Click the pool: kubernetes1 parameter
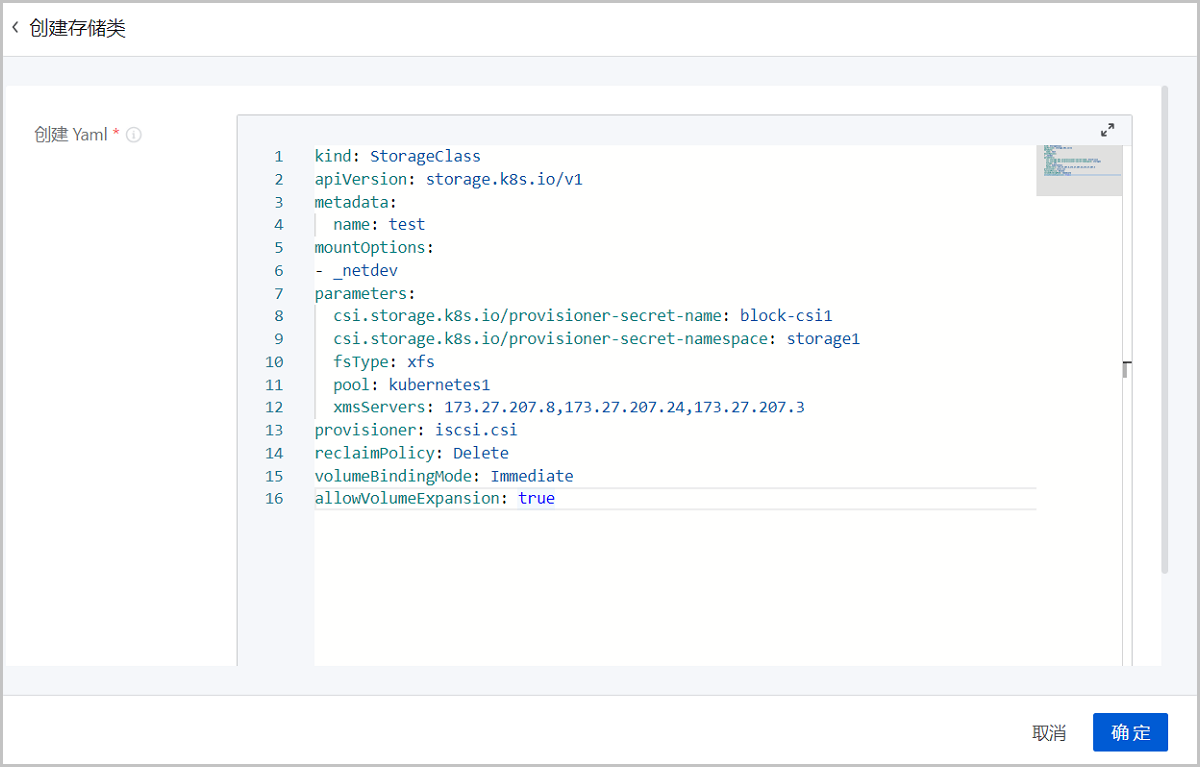The width and height of the screenshot is (1200, 767). 410,384
